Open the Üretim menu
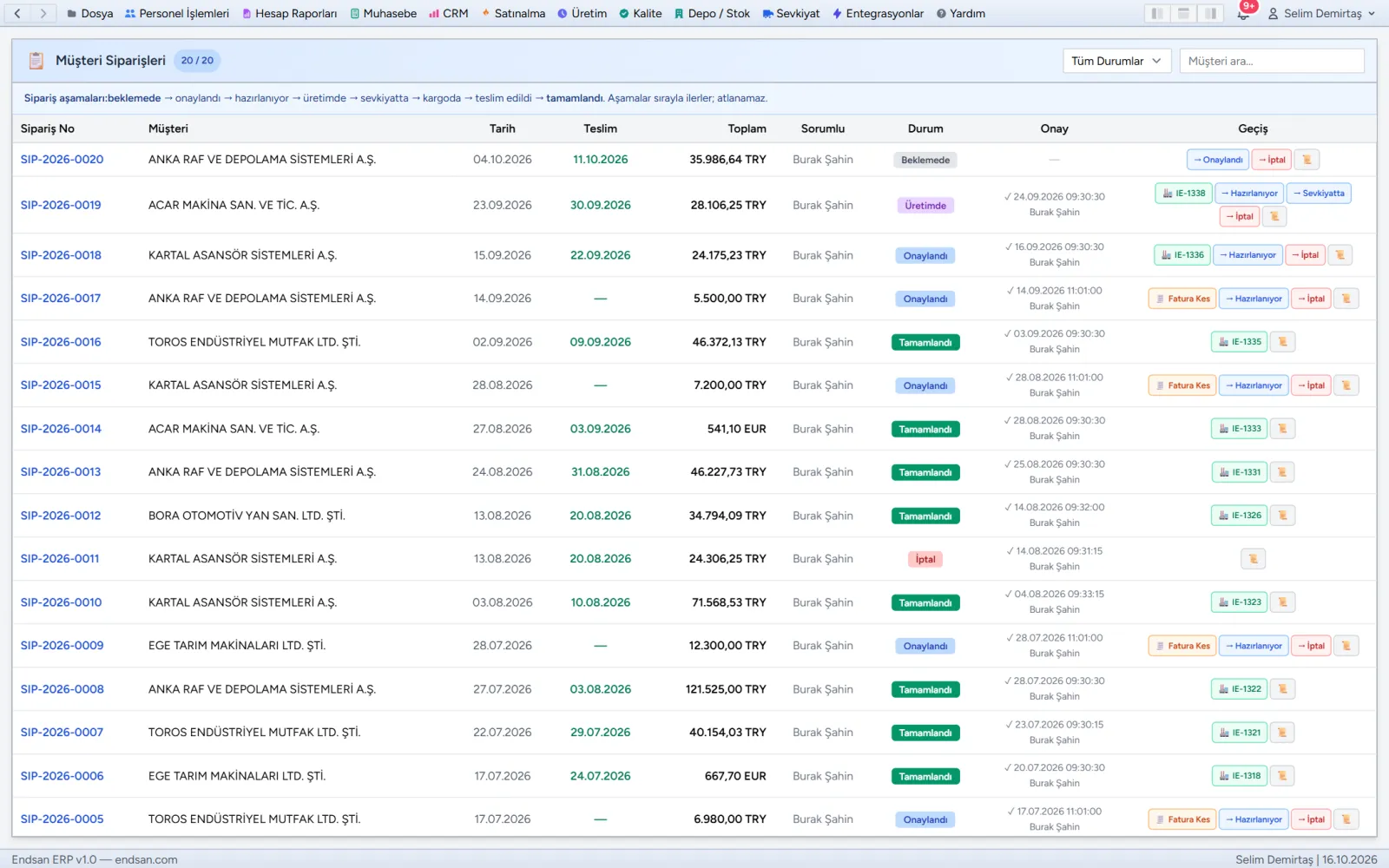 click(582, 13)
